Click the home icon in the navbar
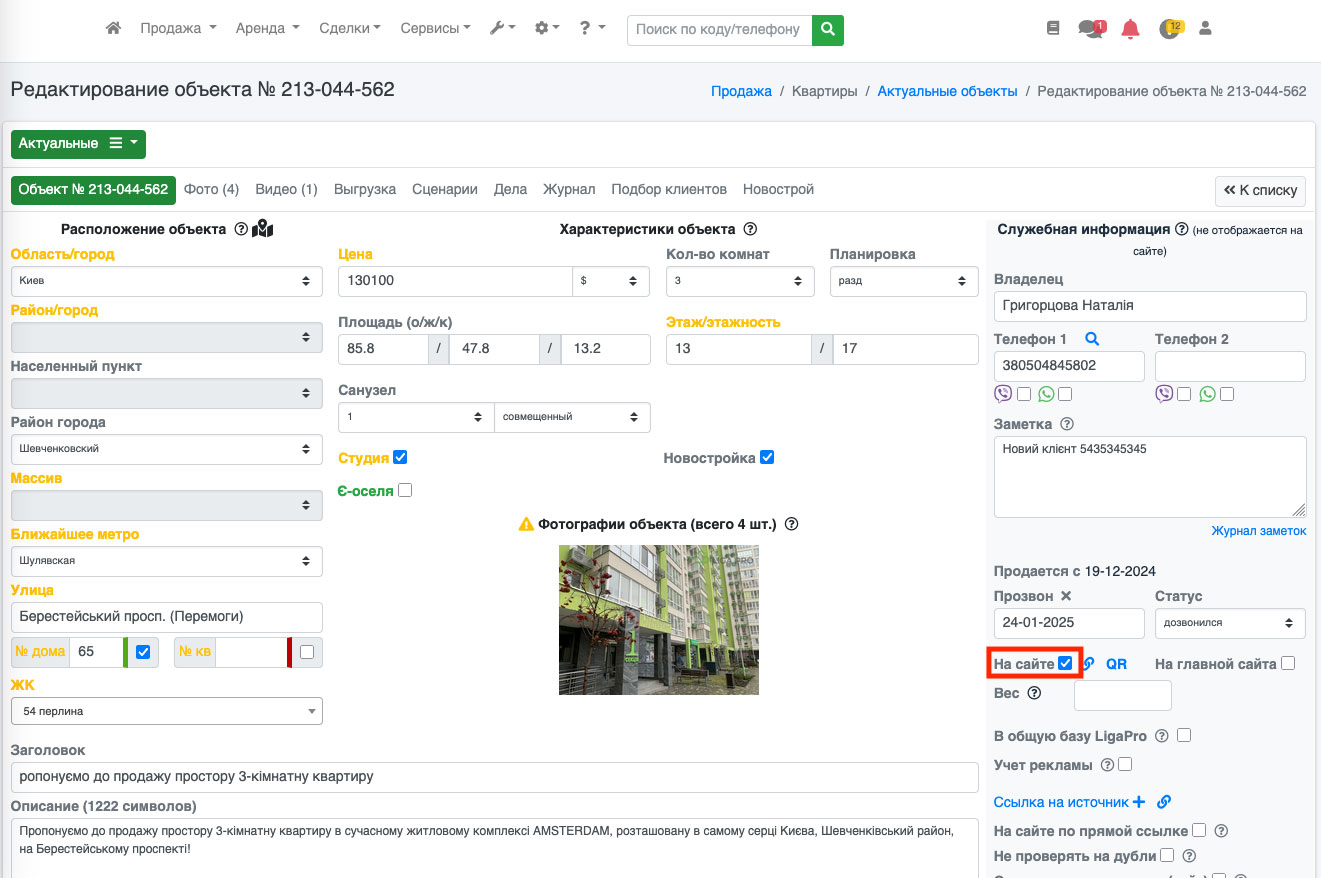 pyautogui.click(x=113, y=29)
